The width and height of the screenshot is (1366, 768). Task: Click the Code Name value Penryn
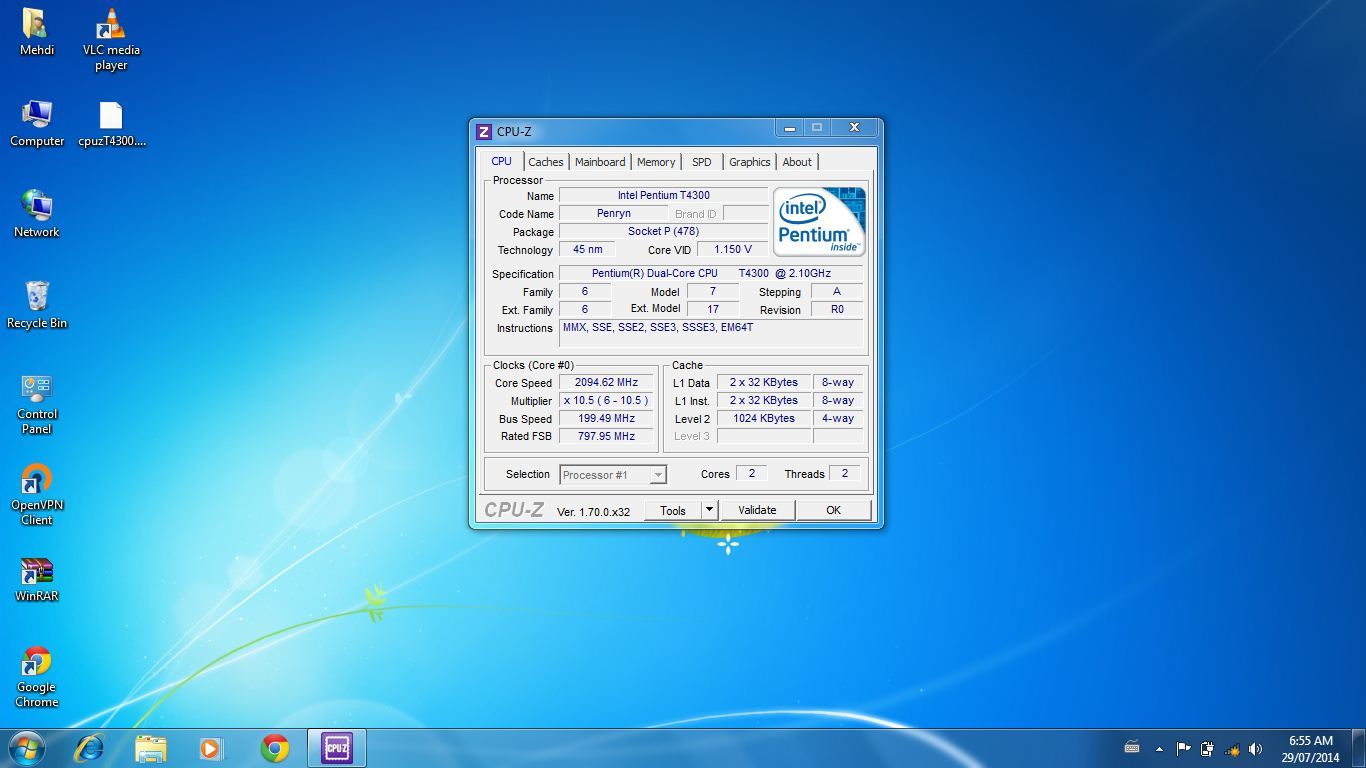(x=613, y=213)
